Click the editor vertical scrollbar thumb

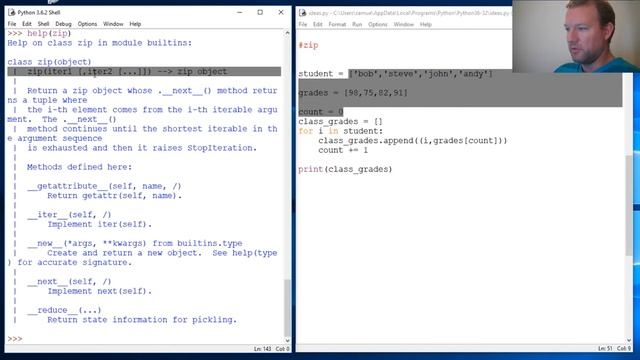(x=629, y=205)
